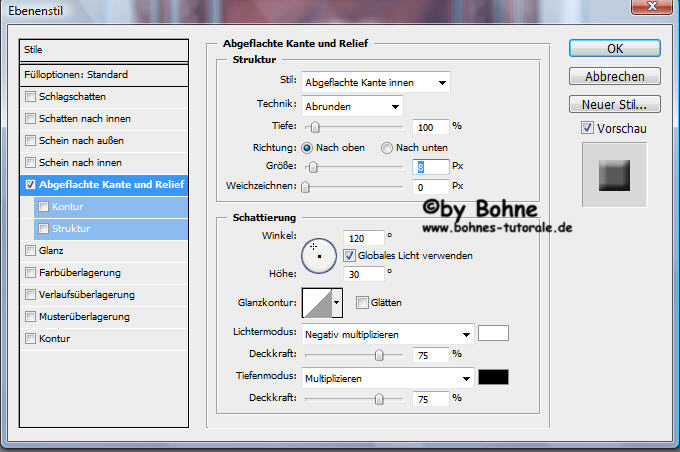Select the Nach unten direction option
The width and height of the screenshot is (680, 452).
387,148
